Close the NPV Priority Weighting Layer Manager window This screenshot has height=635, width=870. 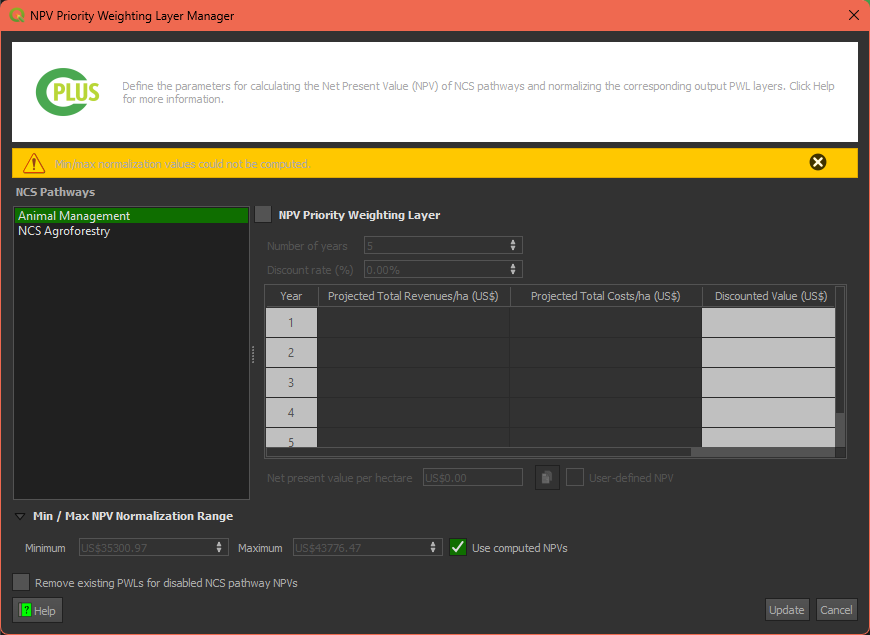(854, 15)
